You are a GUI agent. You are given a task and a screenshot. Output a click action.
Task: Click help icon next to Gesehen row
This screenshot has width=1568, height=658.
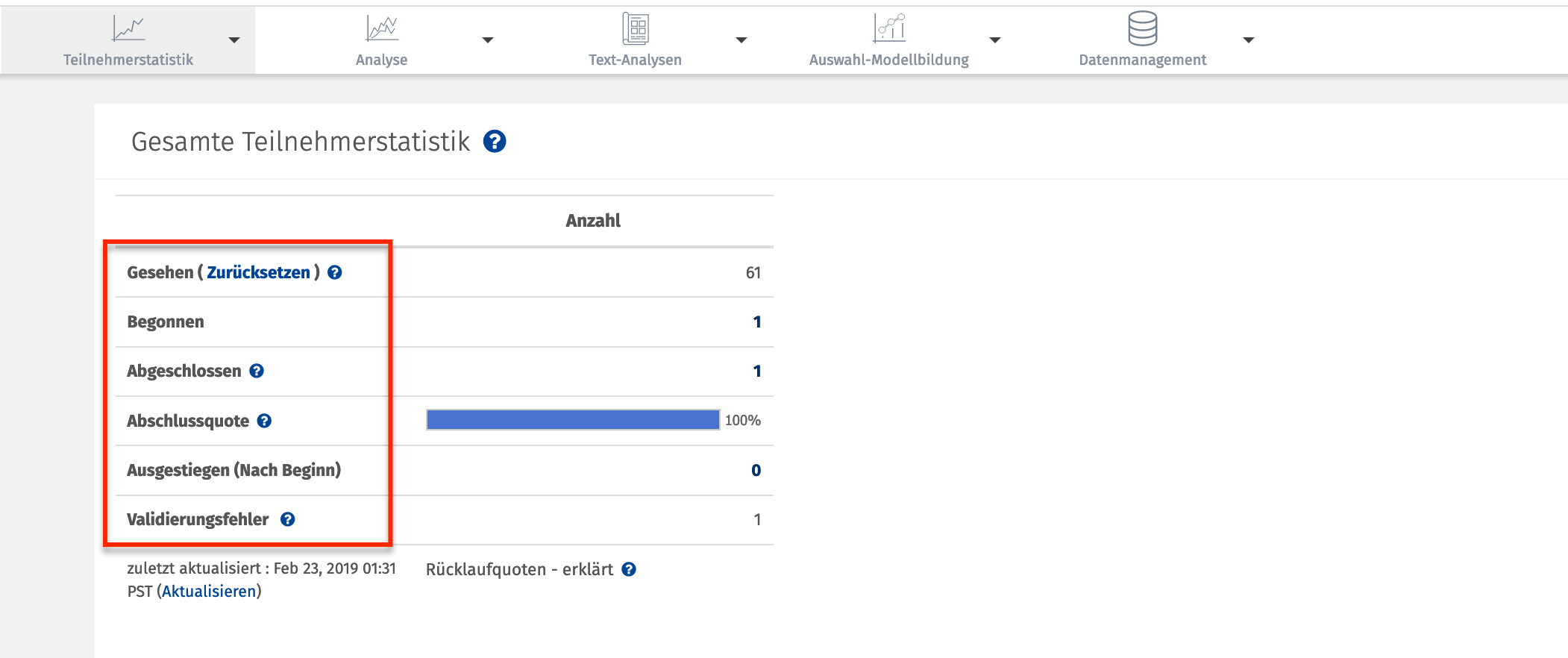tap(335, 272)
